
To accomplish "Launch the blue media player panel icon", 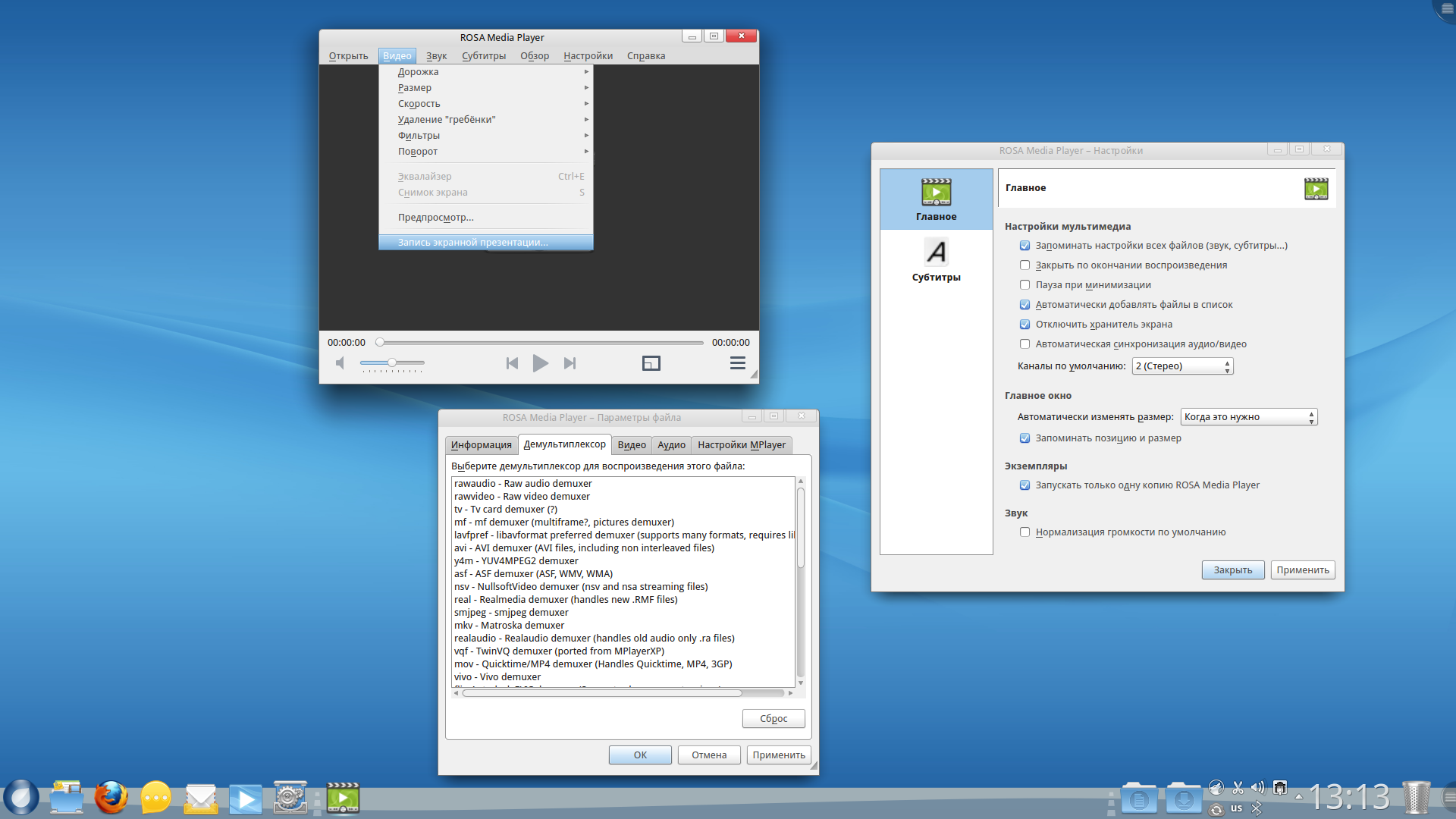I will tap(246, 799).
